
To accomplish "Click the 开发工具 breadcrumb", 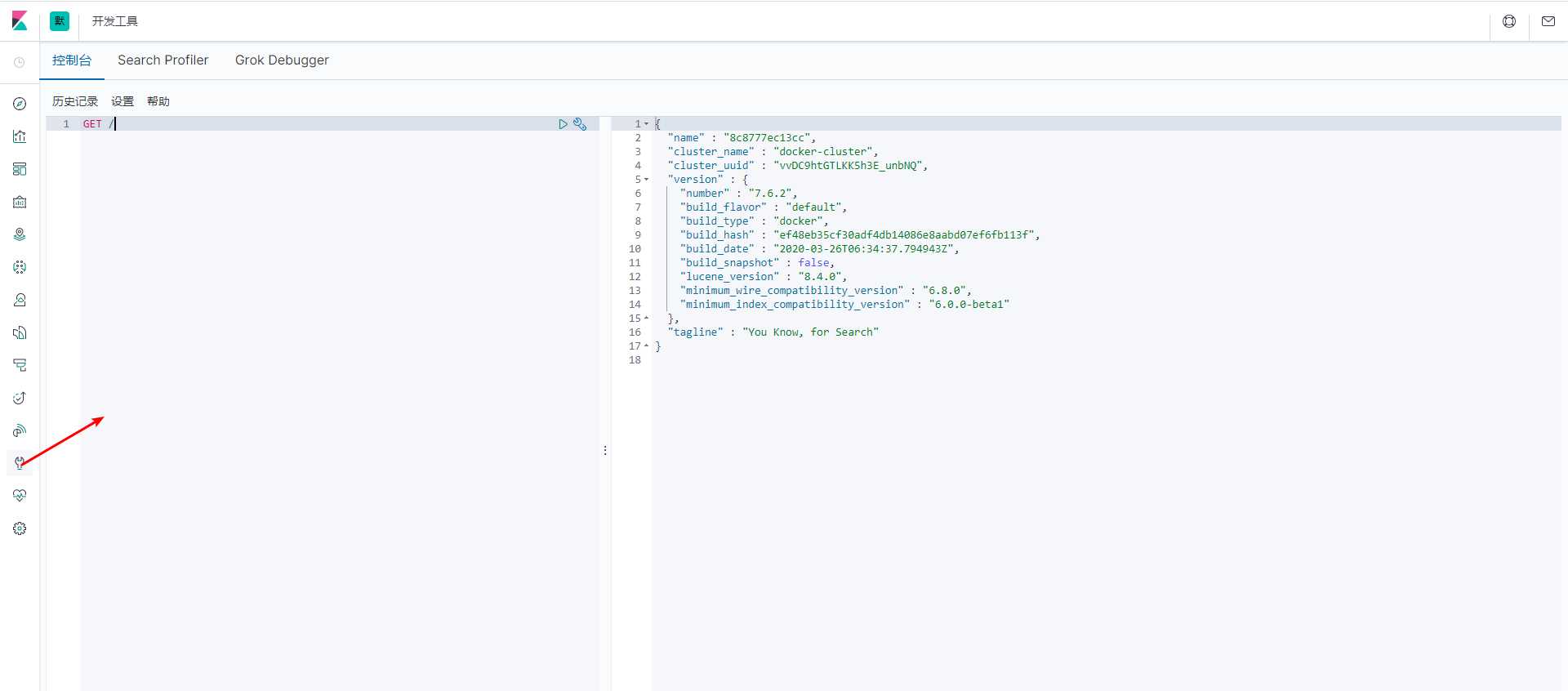I will click(114, 21).
